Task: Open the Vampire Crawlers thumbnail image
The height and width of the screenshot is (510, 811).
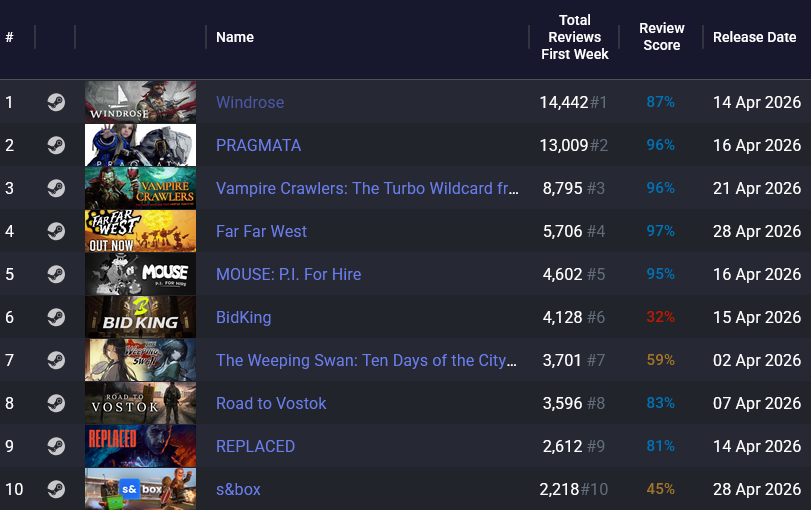Action: (140, 188)
